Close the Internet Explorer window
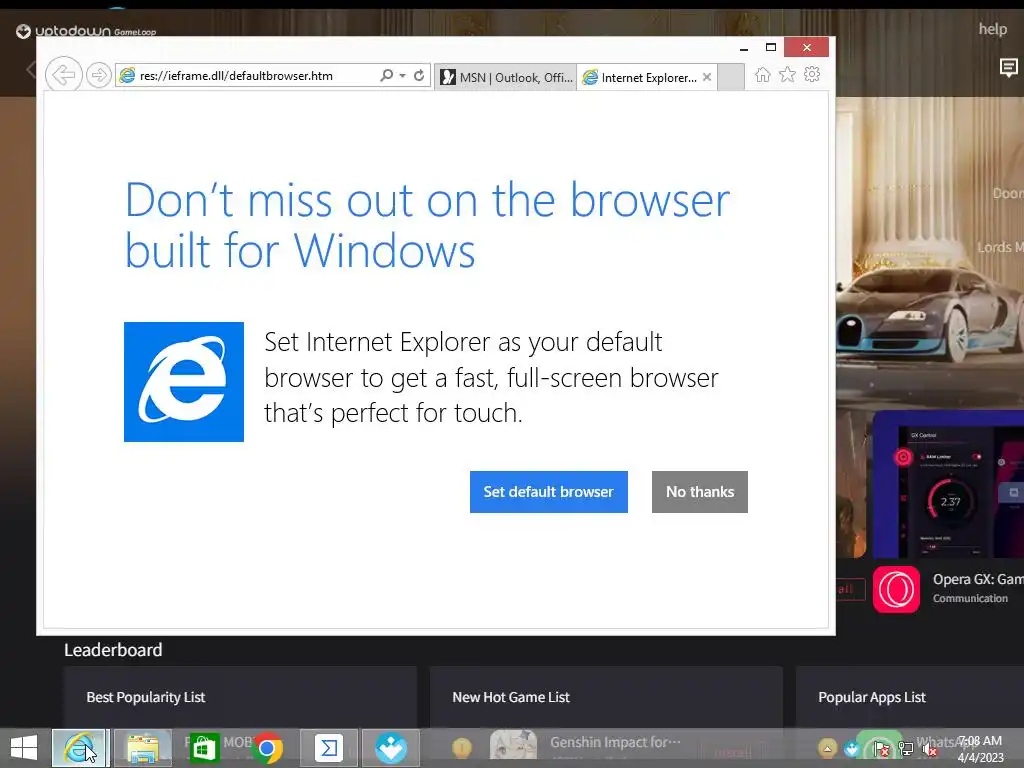The image size is (1024, 768). click(807, 48)
